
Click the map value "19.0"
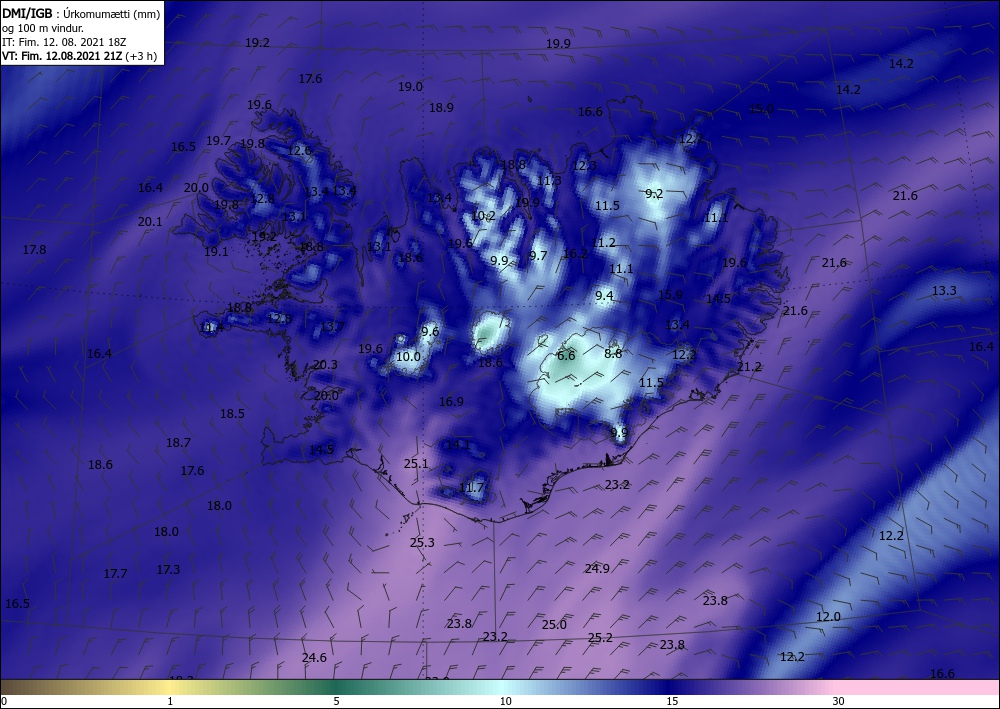coord(410,87)
